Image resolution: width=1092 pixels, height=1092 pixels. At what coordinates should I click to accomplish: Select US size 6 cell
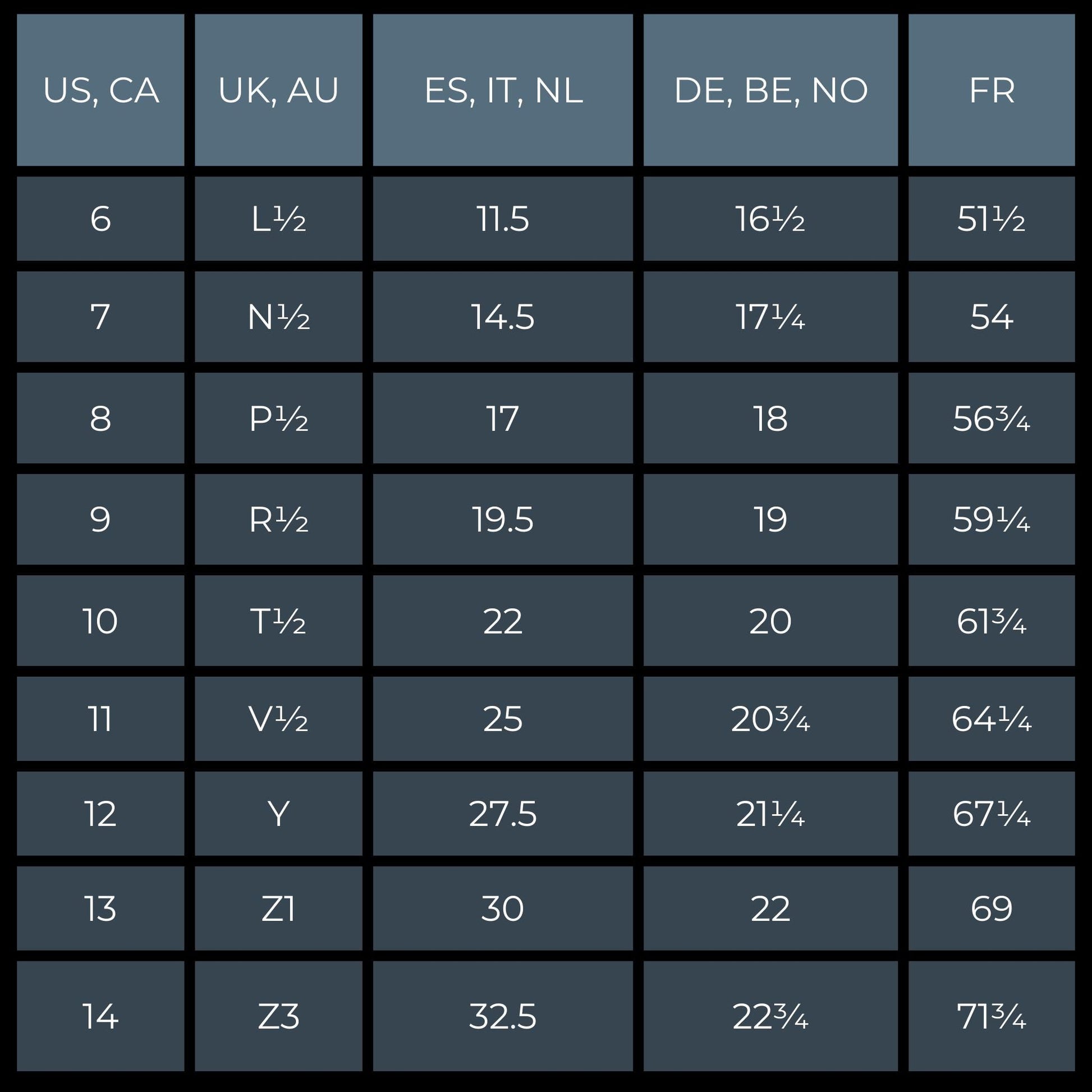pos(100,219)
